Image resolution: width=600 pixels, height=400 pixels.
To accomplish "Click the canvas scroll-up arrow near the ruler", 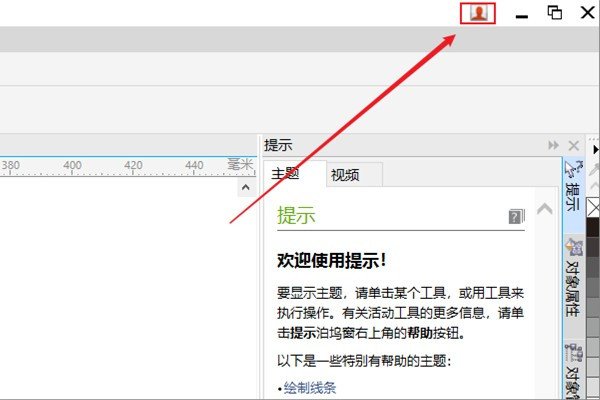I will 246,187.
